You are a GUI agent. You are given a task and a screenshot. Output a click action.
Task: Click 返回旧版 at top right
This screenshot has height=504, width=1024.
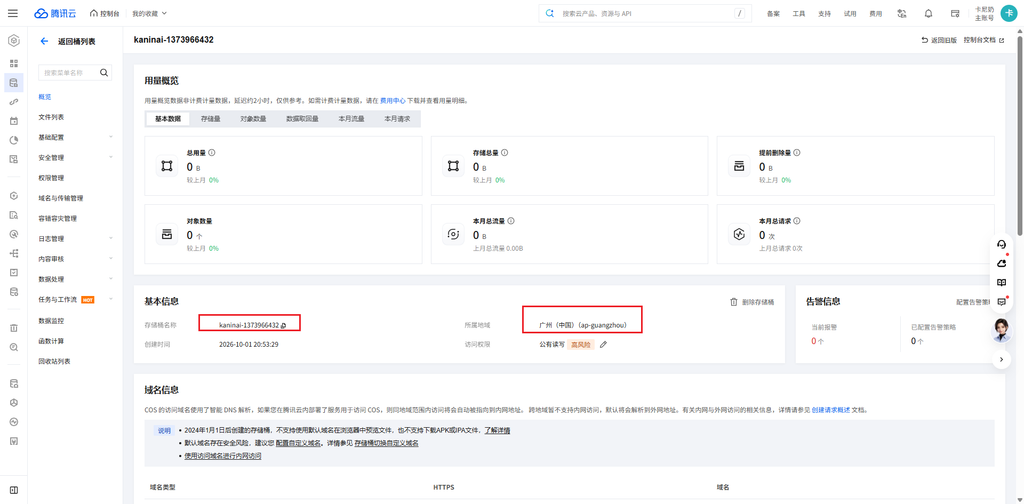[x=938, y=40]
